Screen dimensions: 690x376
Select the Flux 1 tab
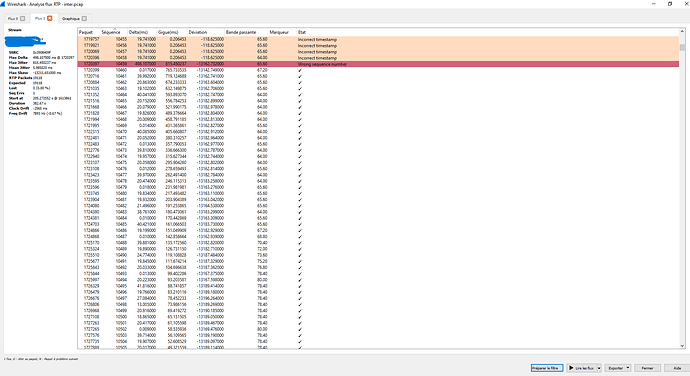point(43,18)
